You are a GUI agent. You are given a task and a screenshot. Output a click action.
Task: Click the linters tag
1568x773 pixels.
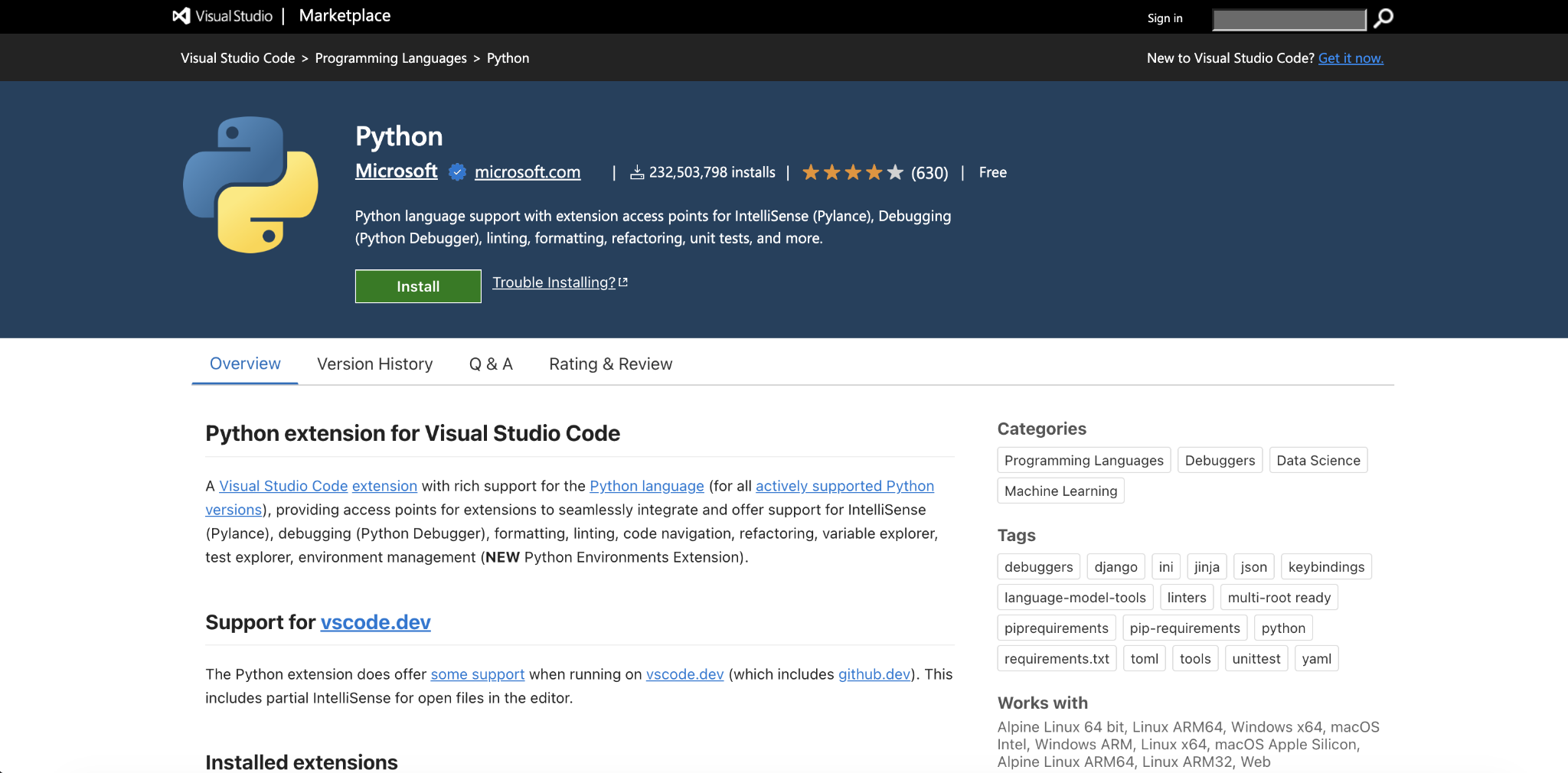tap(1187, 597)
